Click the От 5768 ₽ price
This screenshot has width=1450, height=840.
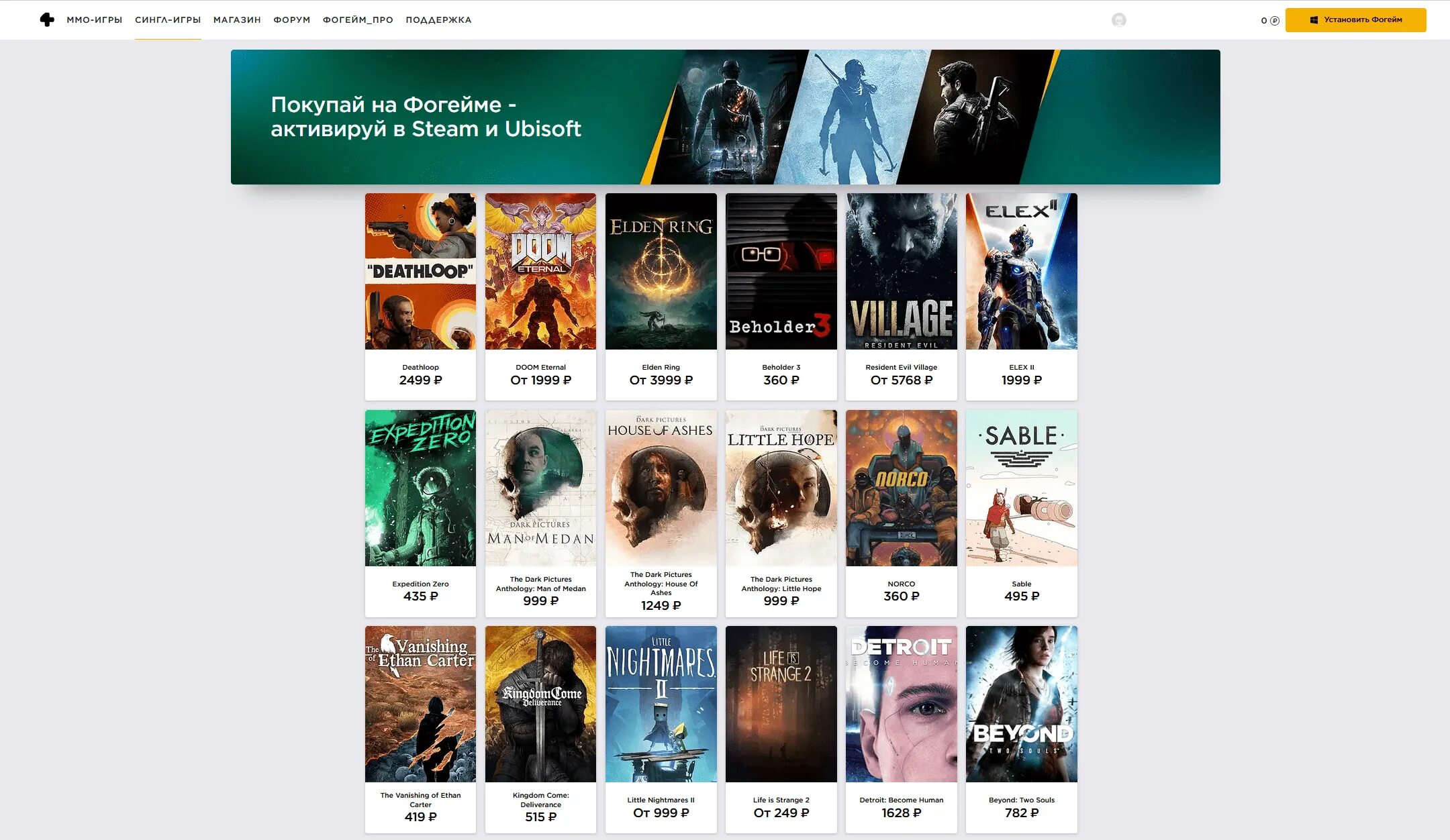(901, 380)
